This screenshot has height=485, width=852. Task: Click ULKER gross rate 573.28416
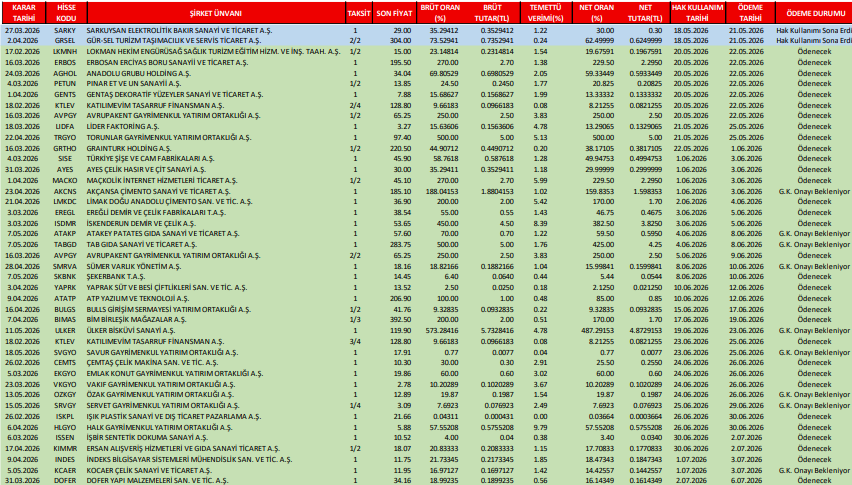[443, 330]
